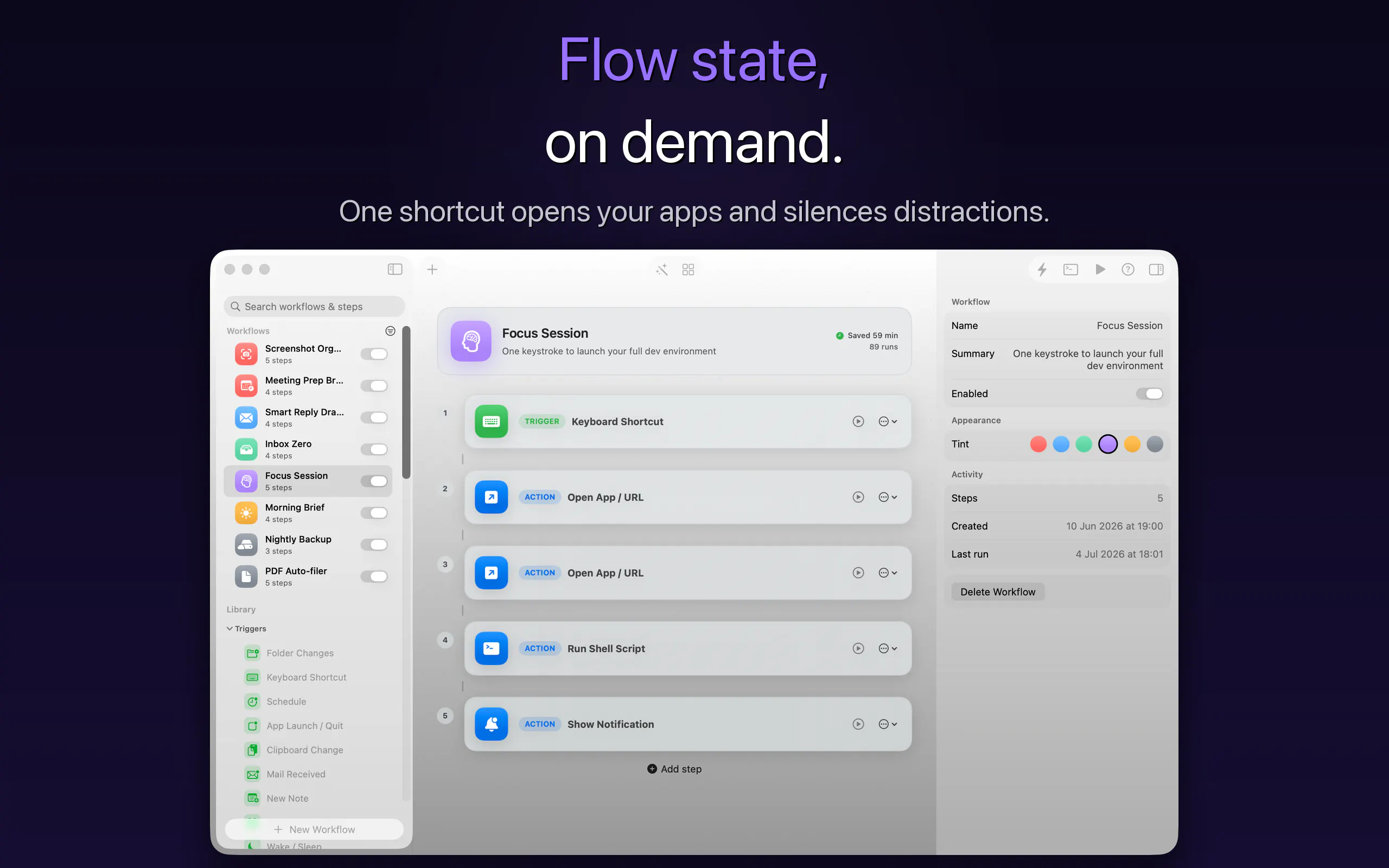1389x868 pixels.
Task: Switch to the grid view icon
Action: 688,269
